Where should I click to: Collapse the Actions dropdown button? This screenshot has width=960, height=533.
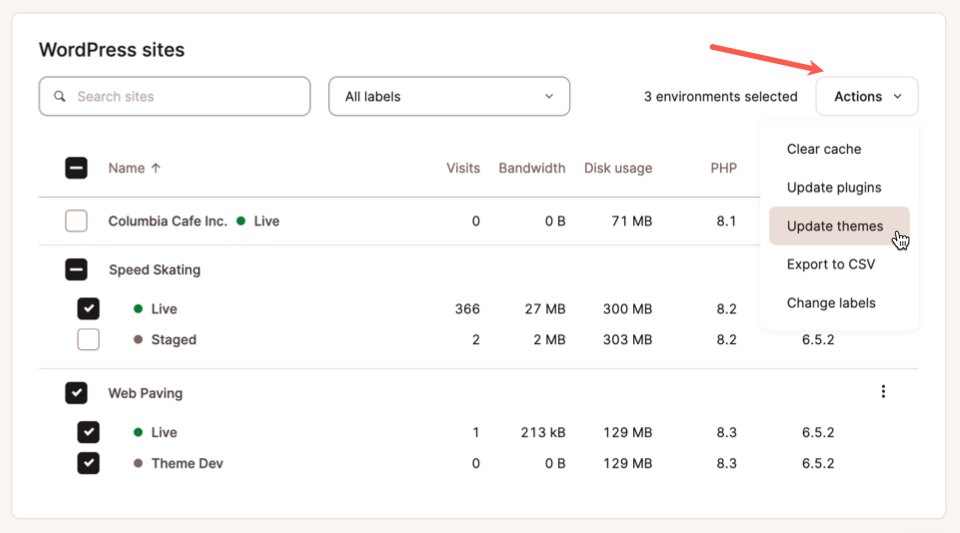click(867, 97)
